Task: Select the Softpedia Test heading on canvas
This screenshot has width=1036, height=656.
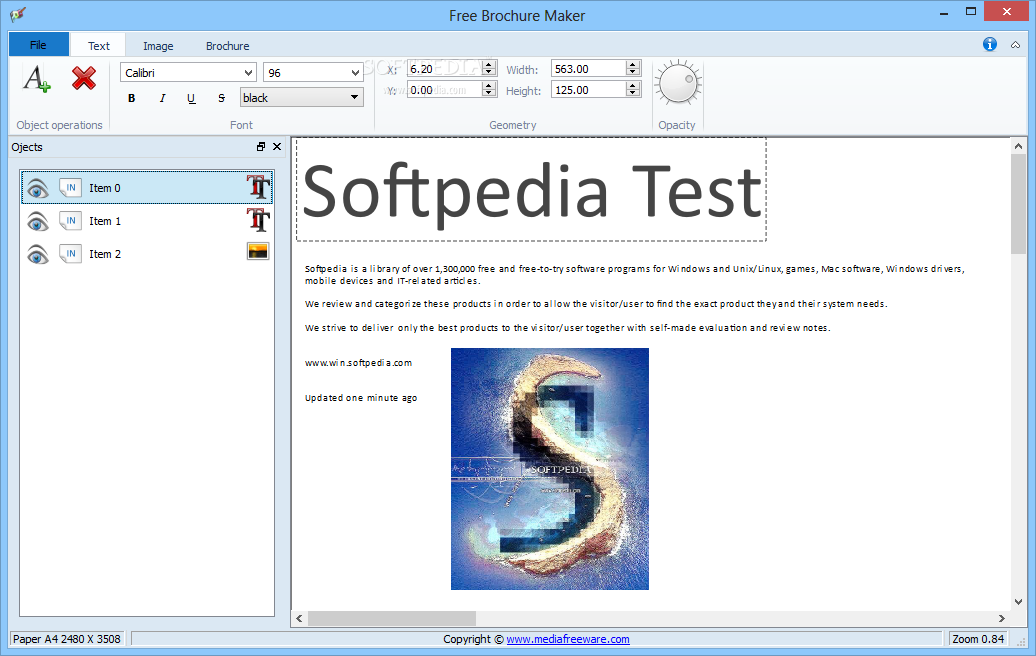Action: click(x=532, y=191)
